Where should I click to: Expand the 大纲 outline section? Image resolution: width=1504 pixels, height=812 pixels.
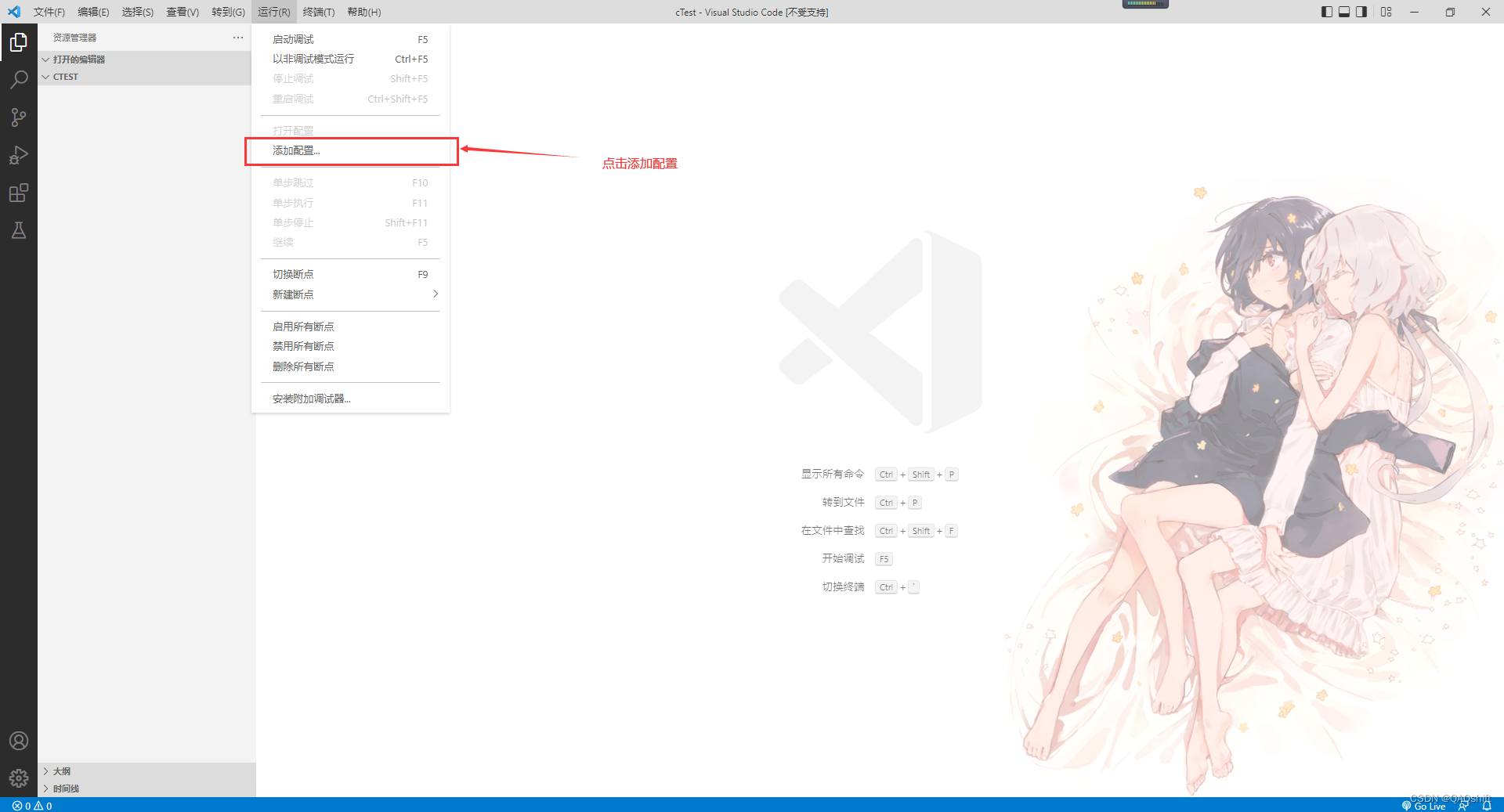tap(146, 771)
